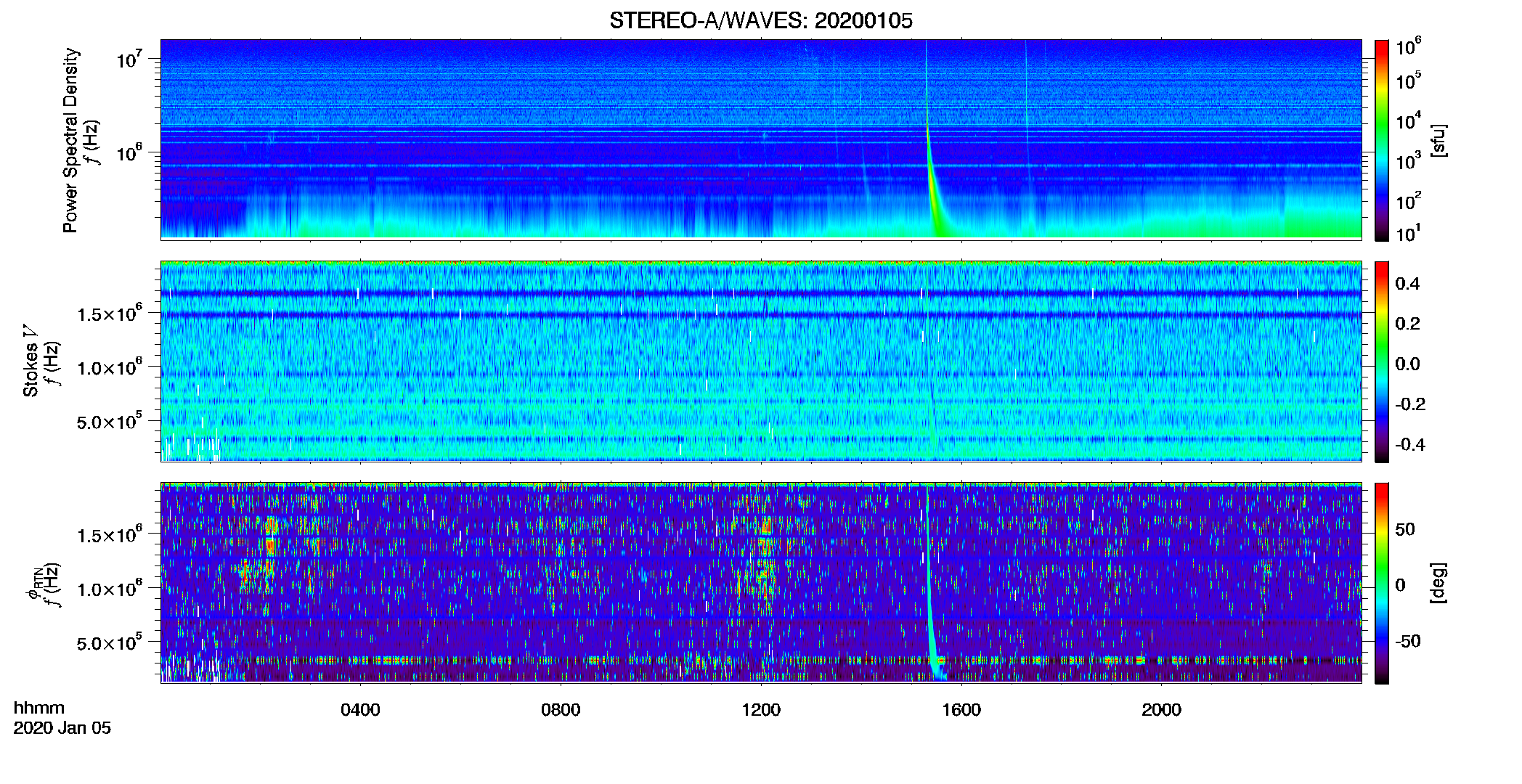The image size is (1522, 784).
Task: Click the 5.0×10^5 tick label of the Stokes V panel
Action: tap(110, 421)
